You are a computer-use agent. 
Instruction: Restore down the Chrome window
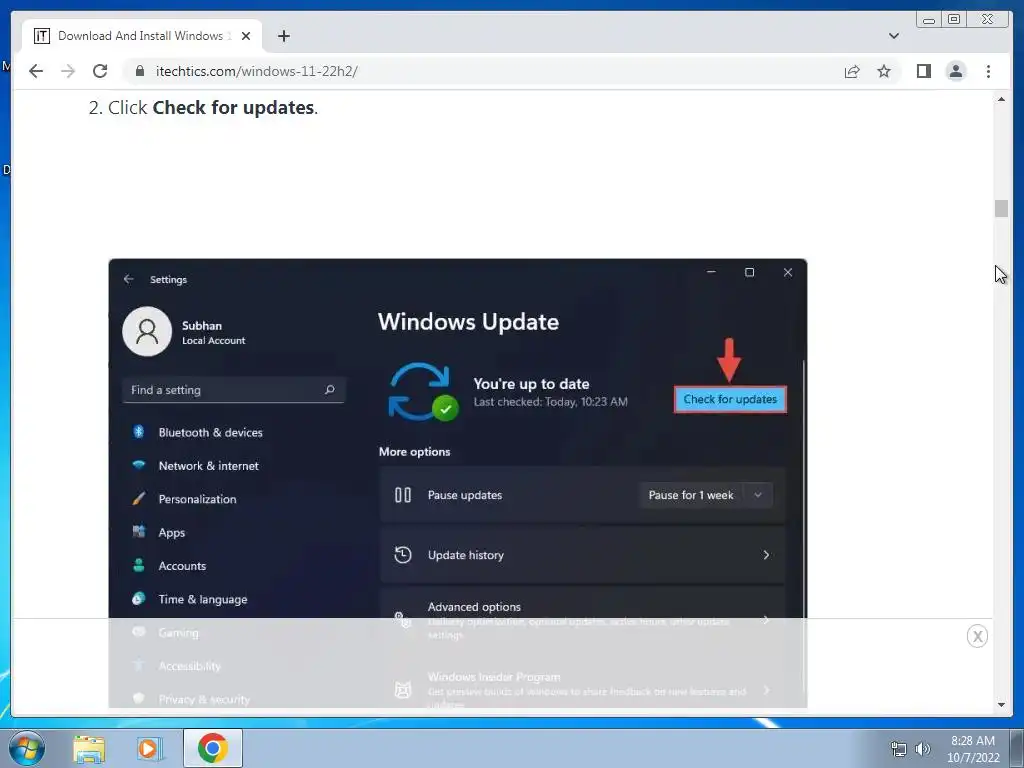click(953, 20)
